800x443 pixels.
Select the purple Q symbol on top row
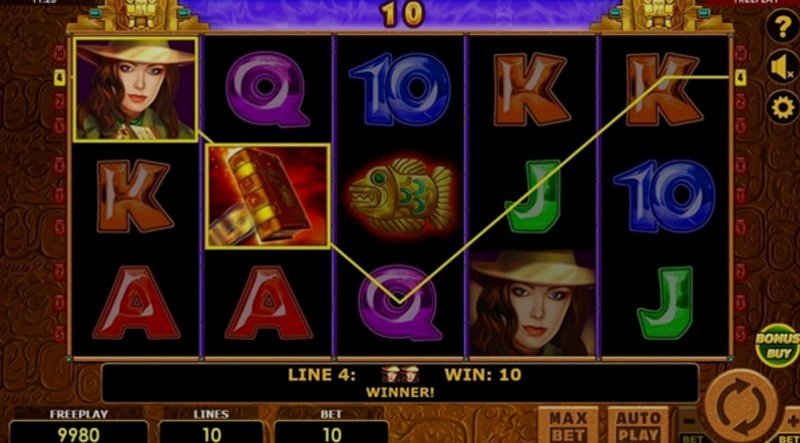(267, 89)
